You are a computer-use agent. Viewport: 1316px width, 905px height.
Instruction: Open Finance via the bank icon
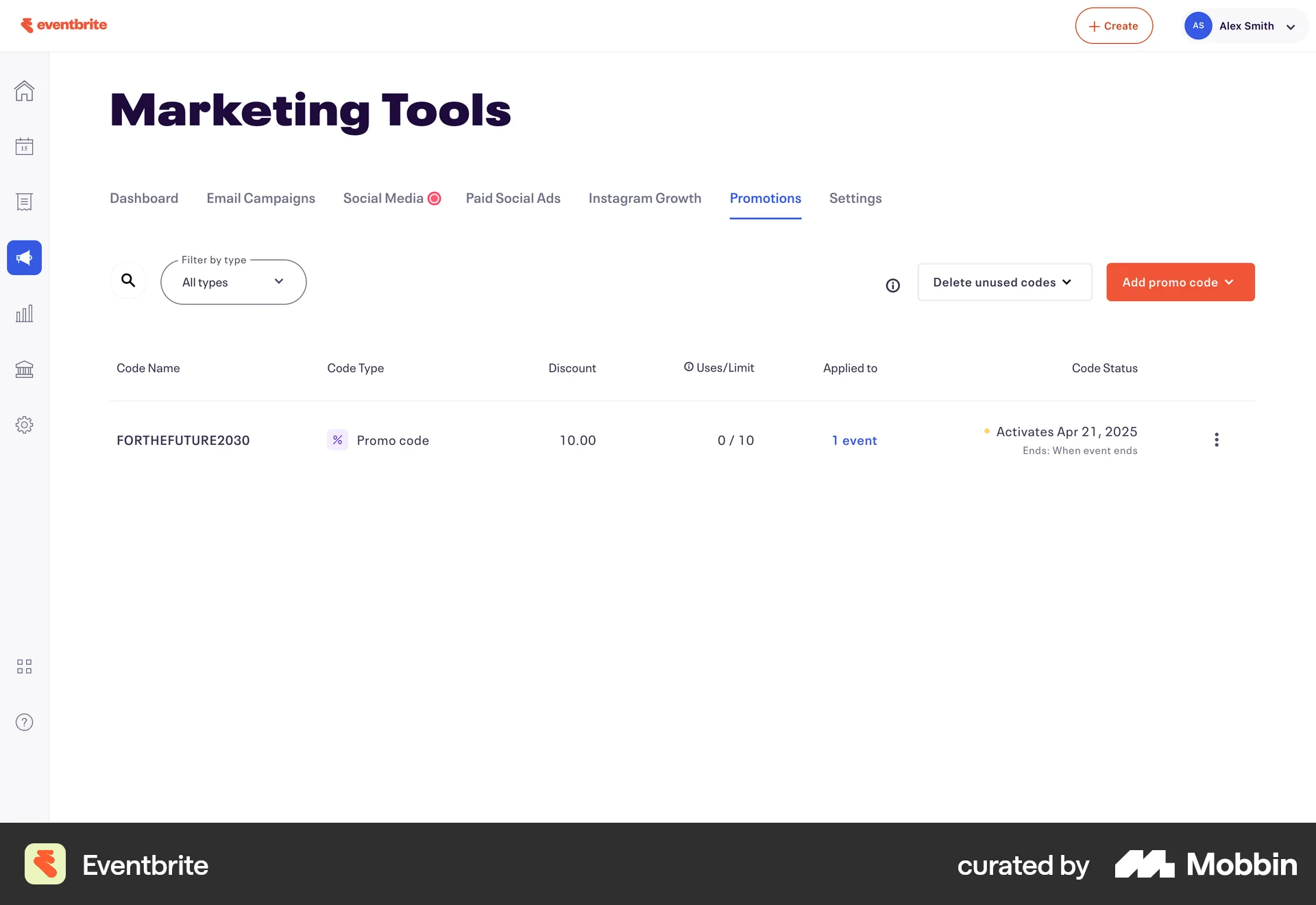[24, 369]
